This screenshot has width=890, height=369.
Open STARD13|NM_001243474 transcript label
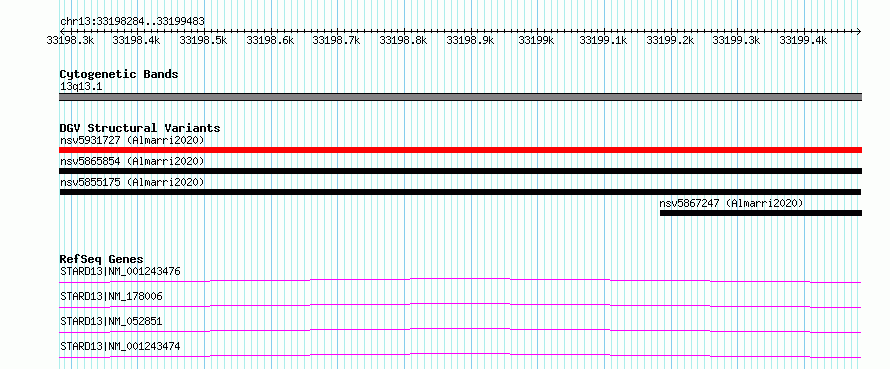pyautogui.click(x=120, y=346)
